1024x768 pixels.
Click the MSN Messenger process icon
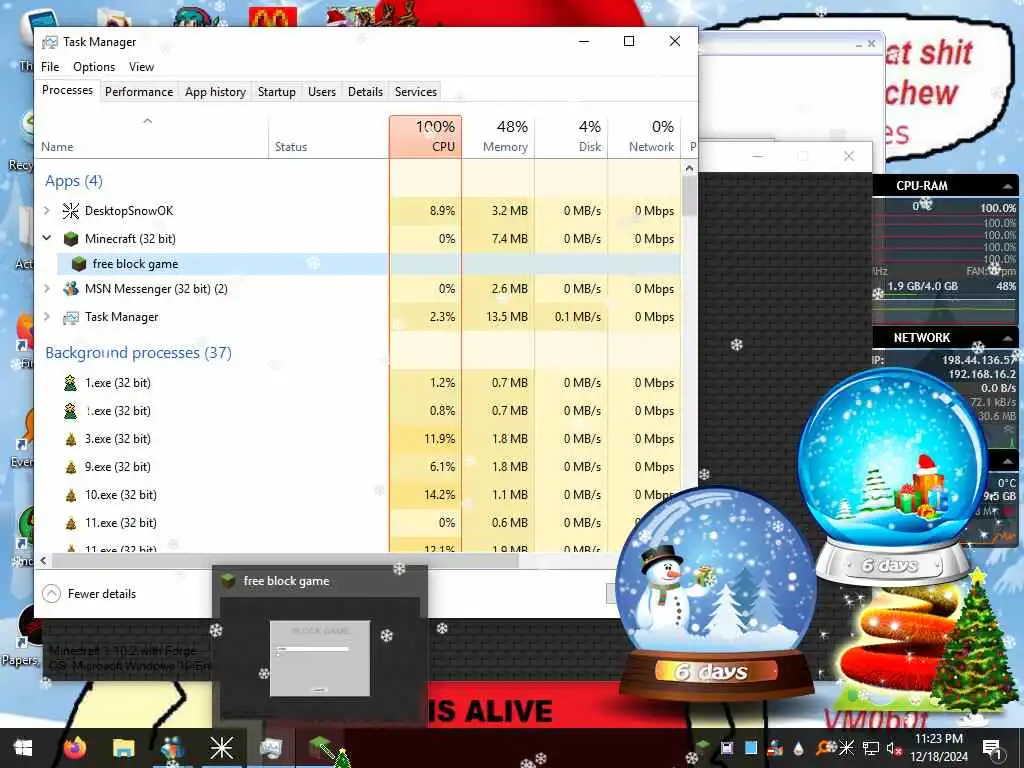[71, 289]
